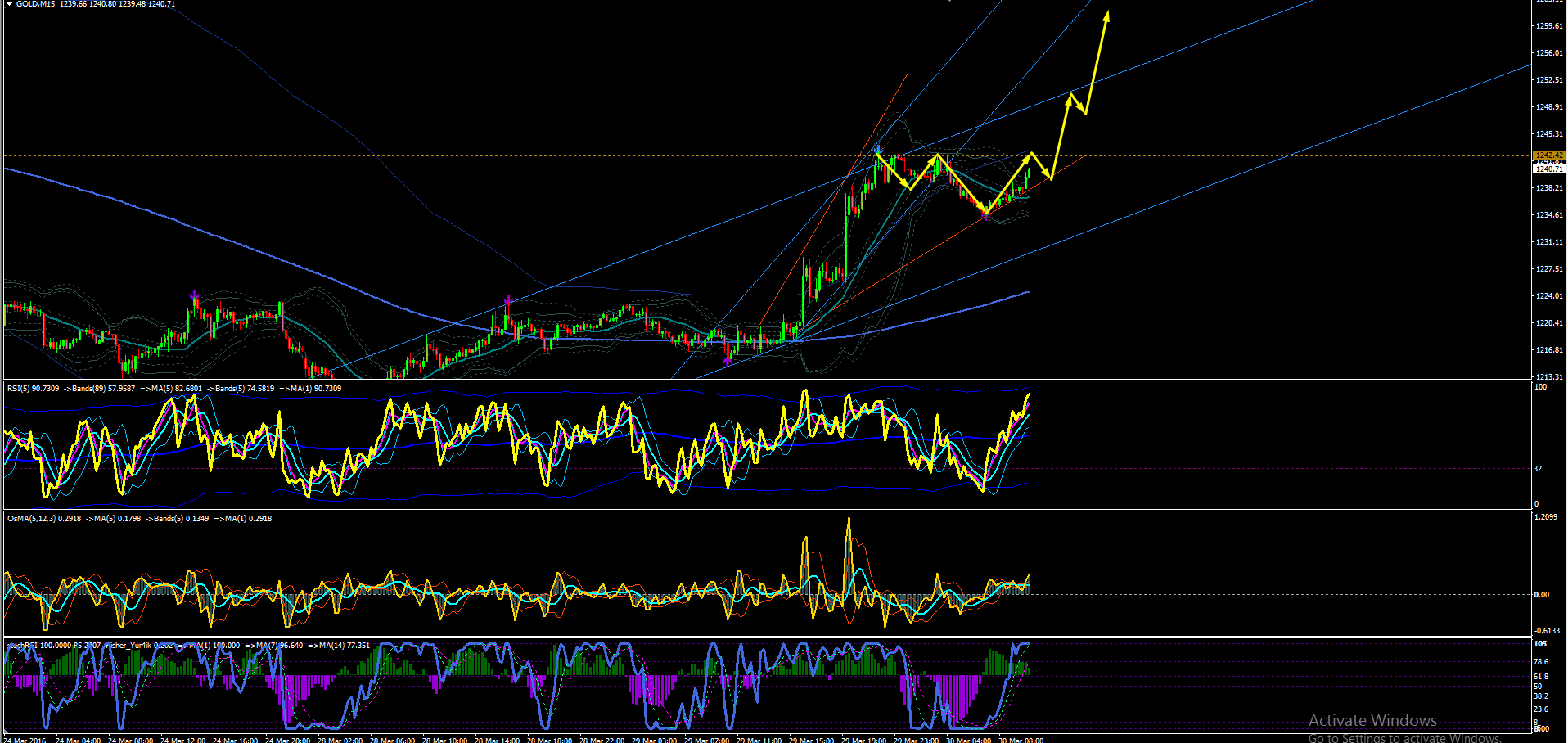This screenshot has height=743, width=1568.
Task: Click the 78.6 level on bottom scale
Action: tap(1541, 662)
